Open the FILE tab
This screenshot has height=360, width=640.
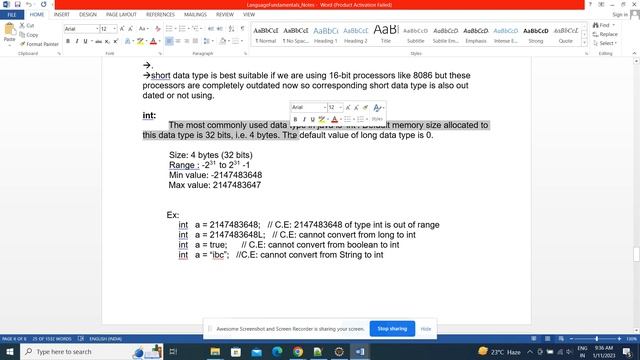pos(12,15)
